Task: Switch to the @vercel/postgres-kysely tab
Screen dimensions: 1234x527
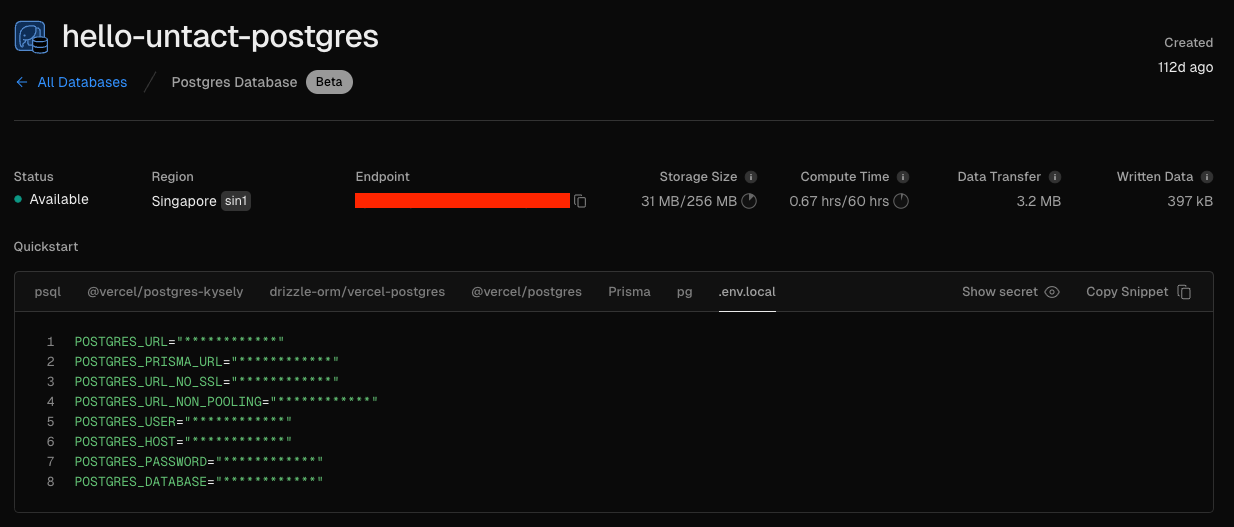Action: point(165,292)
